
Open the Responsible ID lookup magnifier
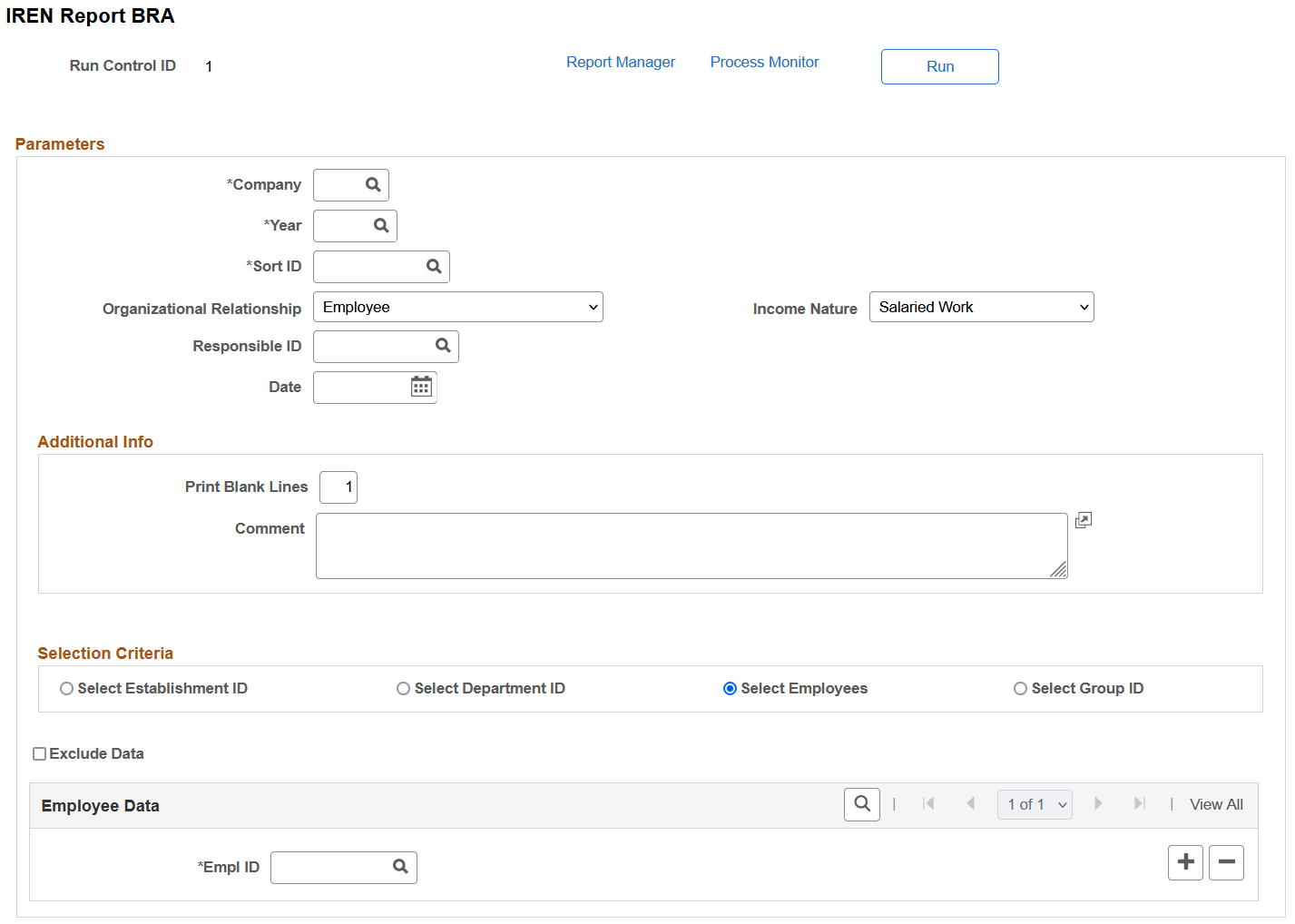[443, 346]
